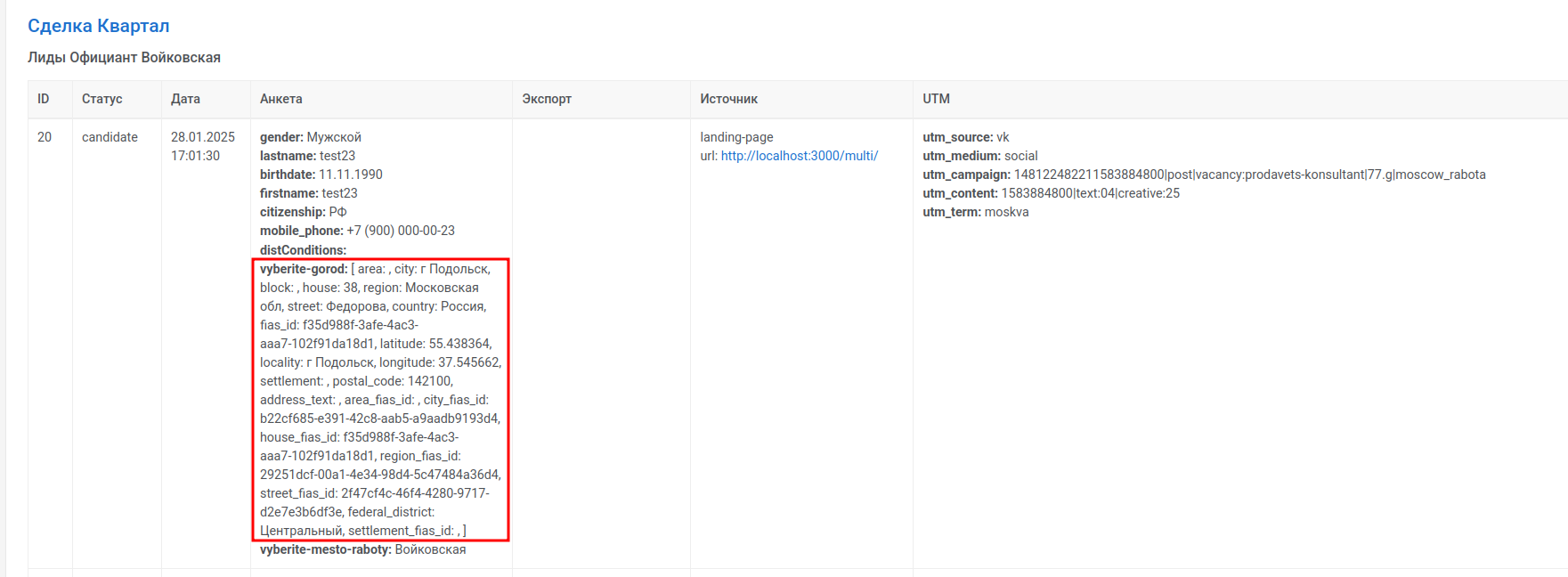The height and width of the screenshot is (577, 1568).
Task: Select the lead ID 20 cell
Action: click(45, 137)
